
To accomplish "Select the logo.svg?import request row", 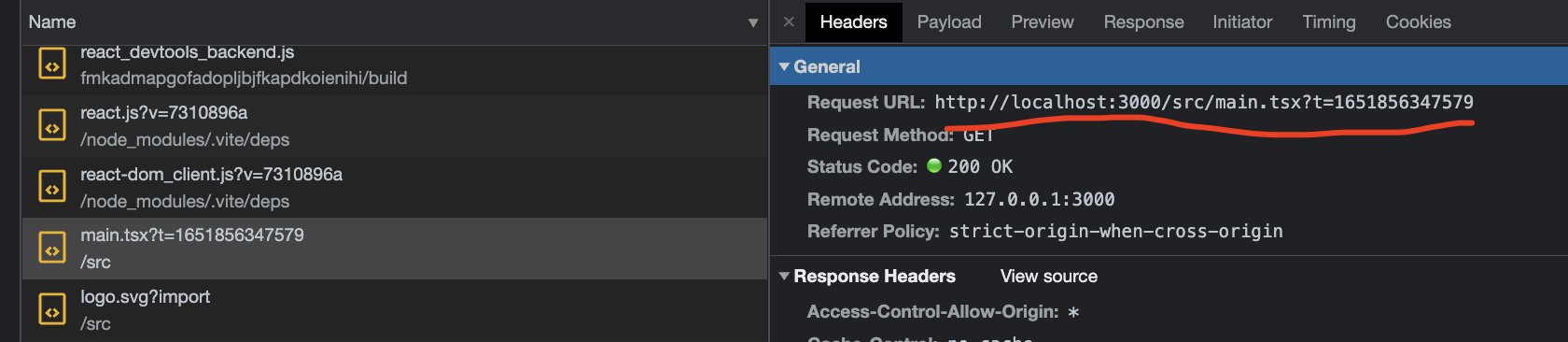I will click(x=394, y=310).
